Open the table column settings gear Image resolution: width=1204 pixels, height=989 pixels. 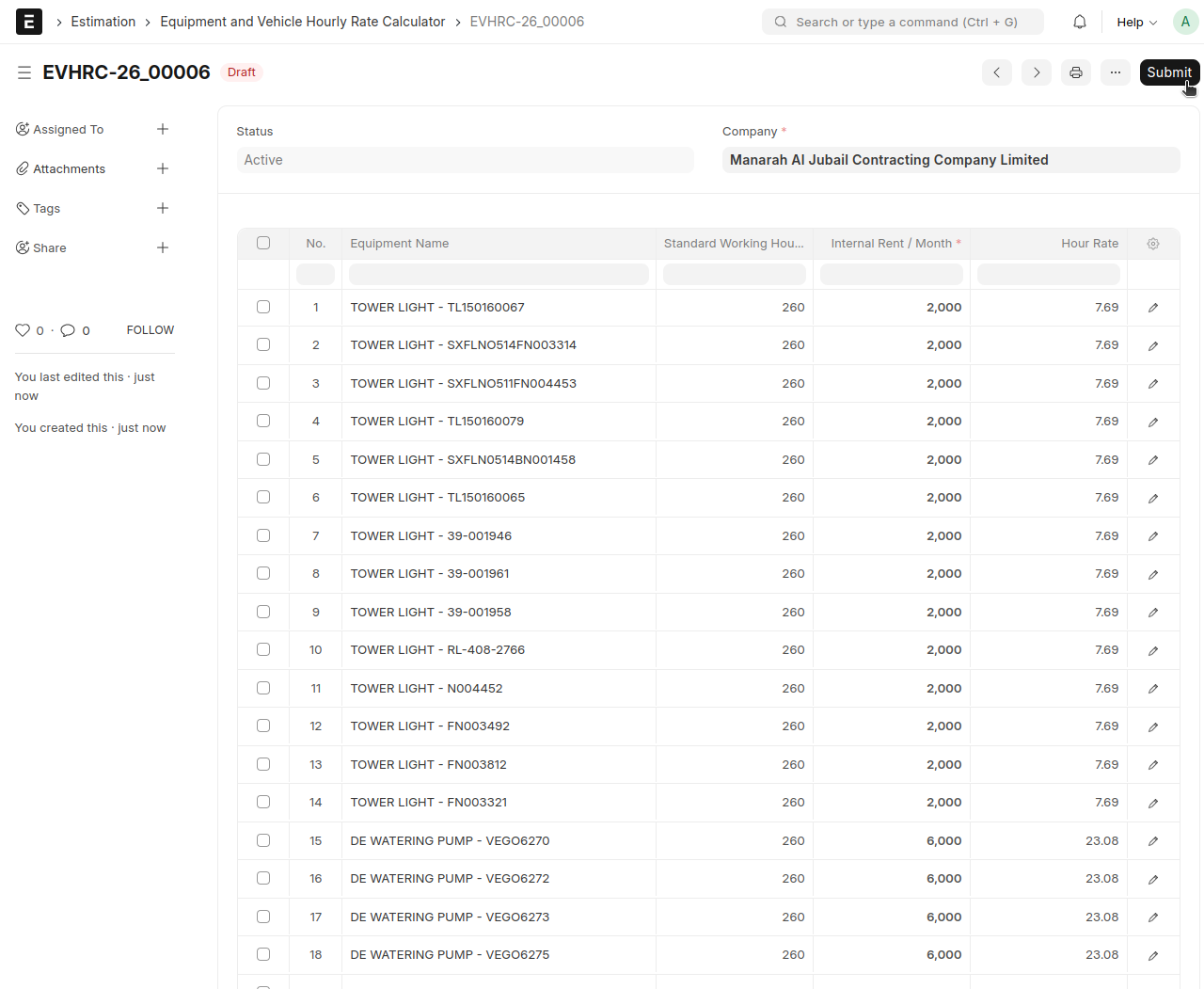coord(1153,244)
